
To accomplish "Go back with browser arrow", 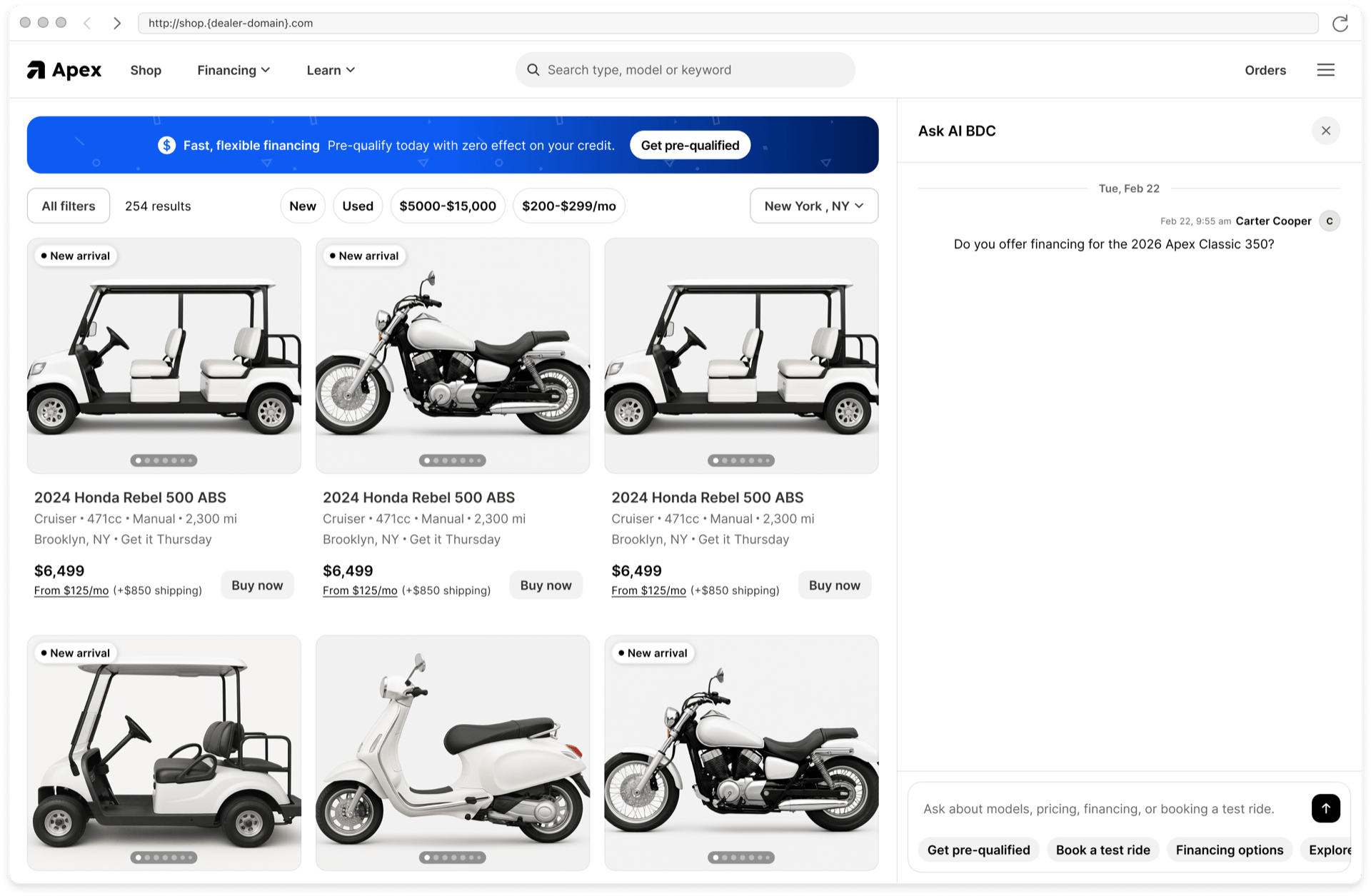I will click(x=88, y=23).
